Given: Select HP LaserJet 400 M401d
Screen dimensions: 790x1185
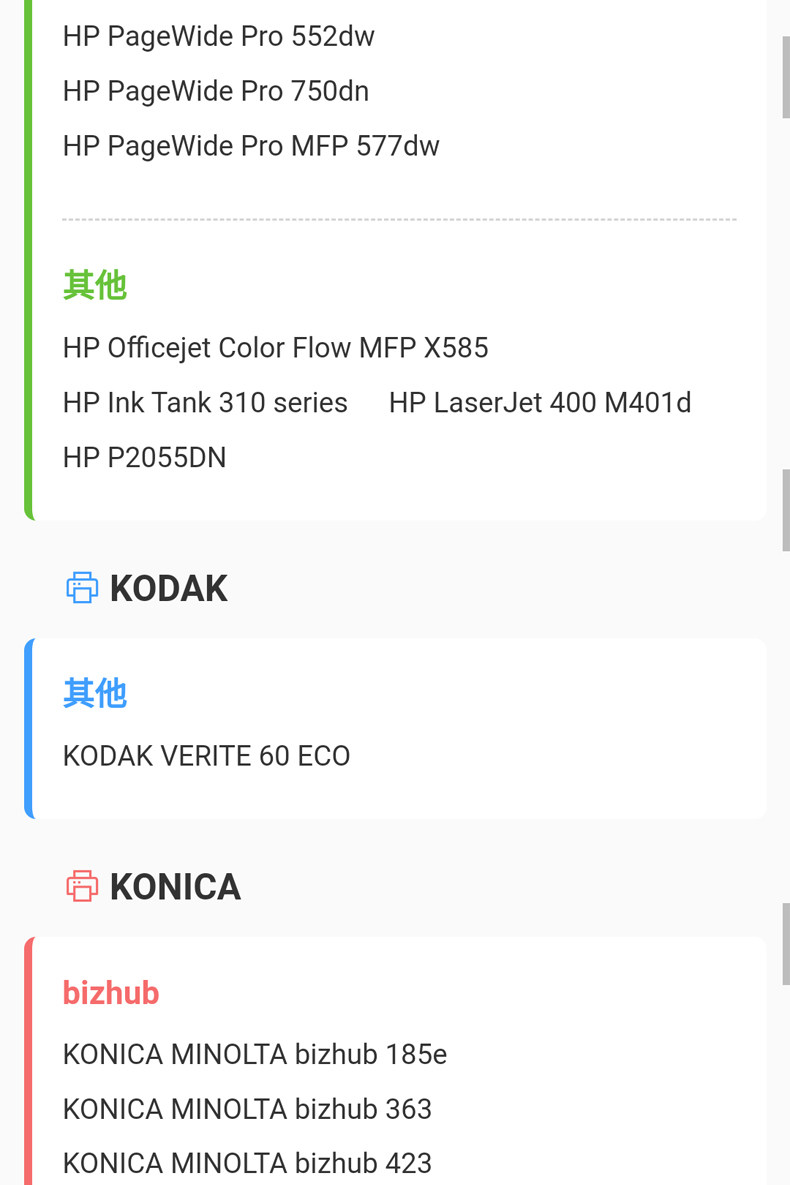Looking at the screenshot, I should 540,403.
